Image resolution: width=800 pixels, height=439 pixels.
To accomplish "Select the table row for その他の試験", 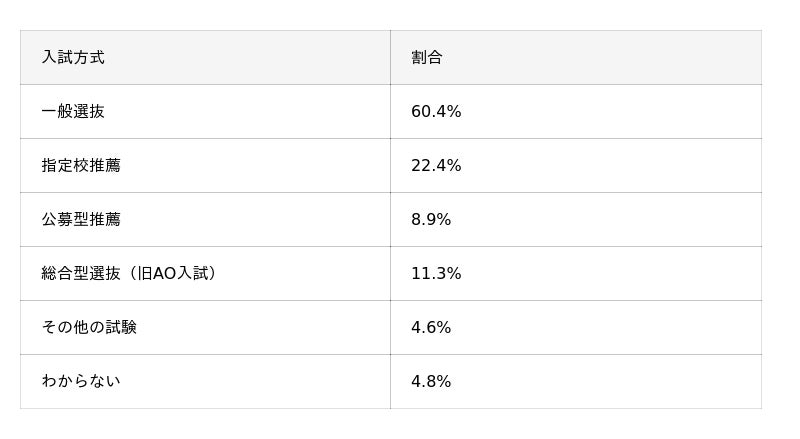I will pos(390,328).
